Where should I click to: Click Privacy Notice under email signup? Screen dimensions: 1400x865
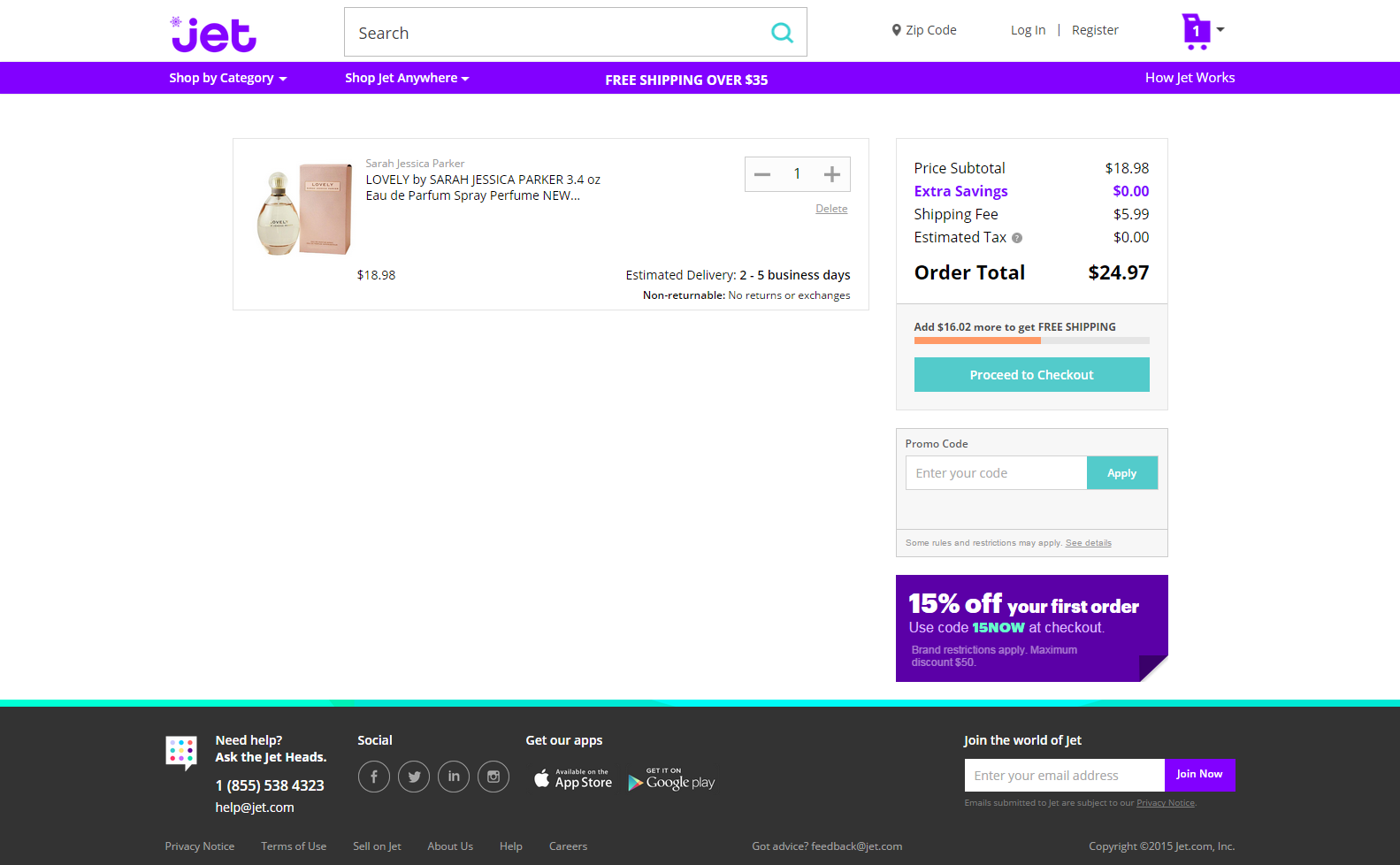(1166, 803)
